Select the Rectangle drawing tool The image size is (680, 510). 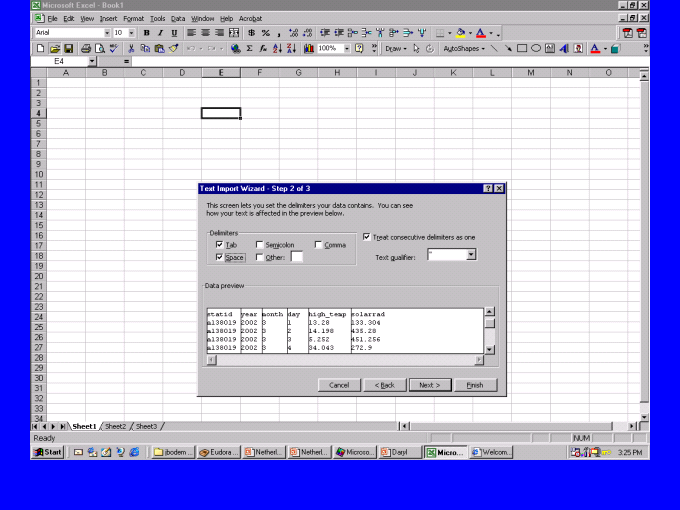[522, 49]
